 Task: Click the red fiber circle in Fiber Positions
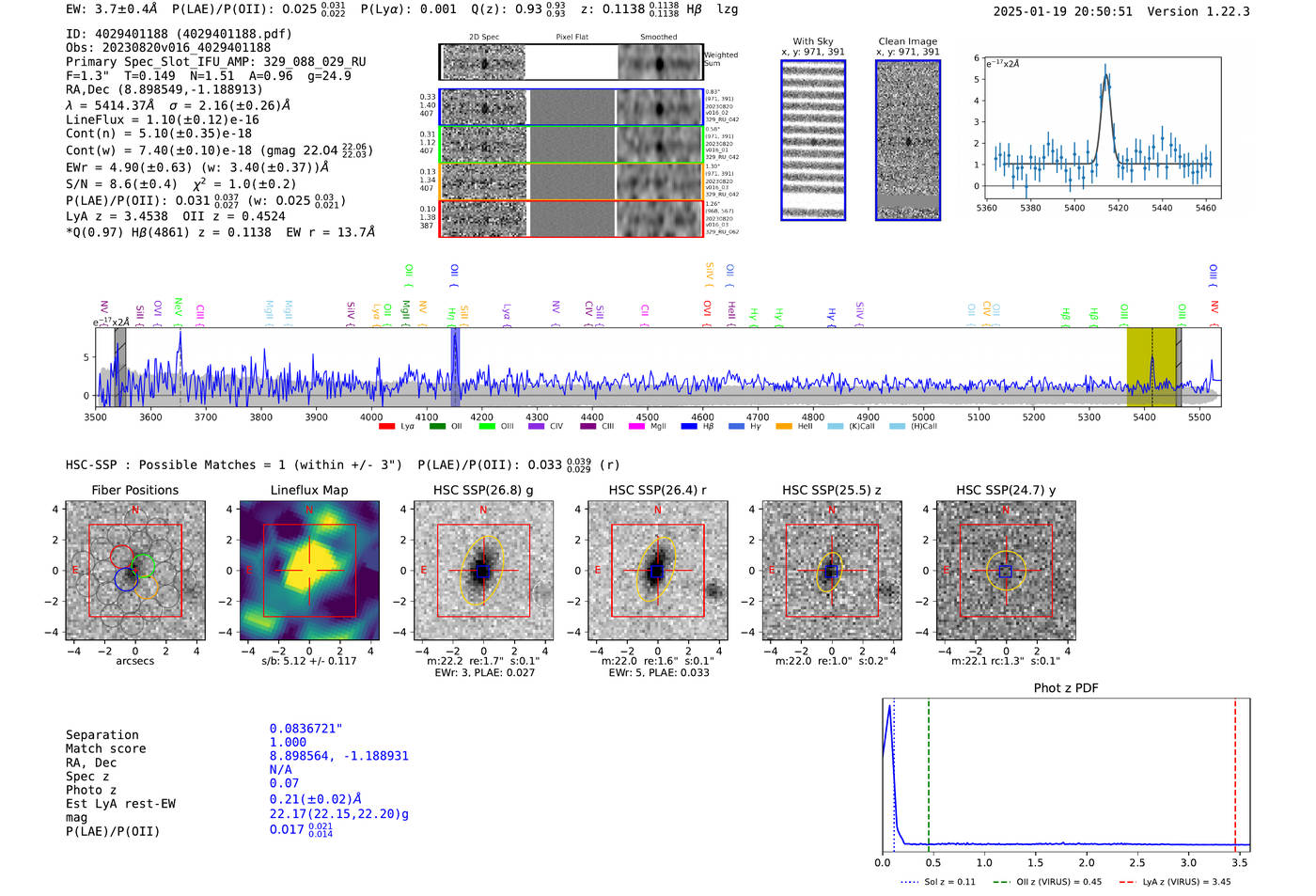coord(121,556)
